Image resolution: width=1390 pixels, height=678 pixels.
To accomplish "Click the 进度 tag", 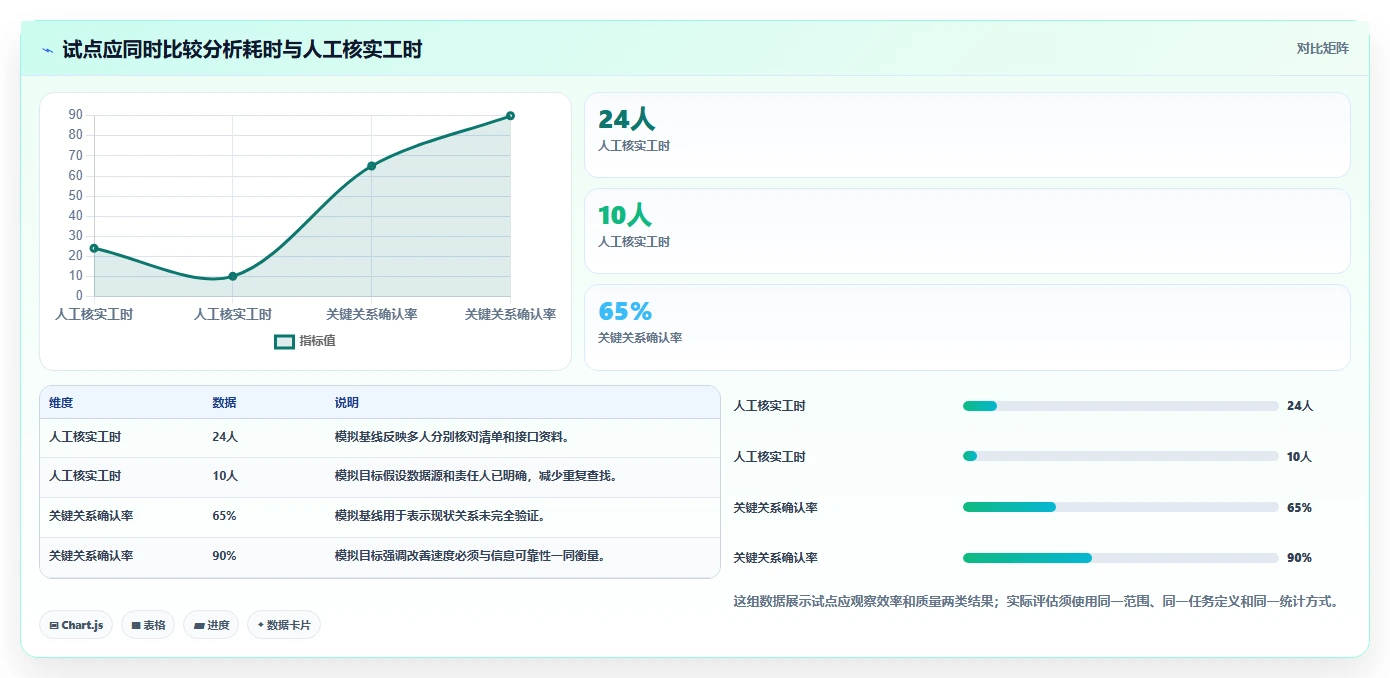I will pyautogui.click(x=211, y=625).
